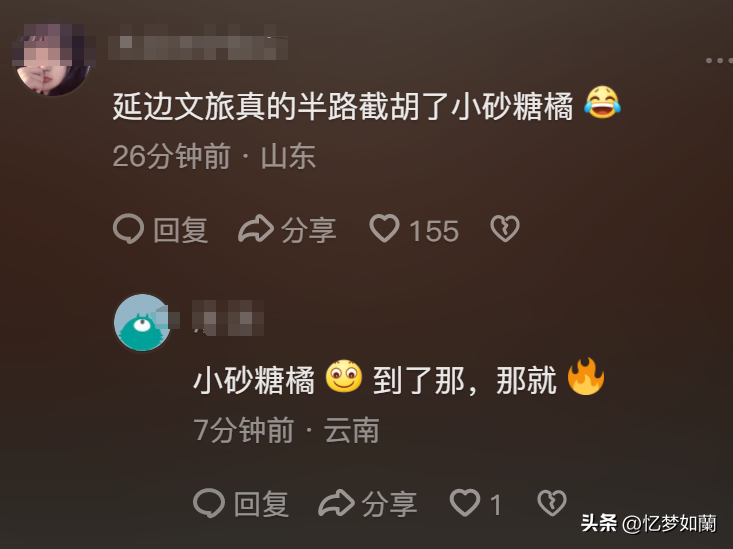Viewport: 733px width, 549px height.
Task: Click the 分享 label under the first comment
Action: point(309,230)
